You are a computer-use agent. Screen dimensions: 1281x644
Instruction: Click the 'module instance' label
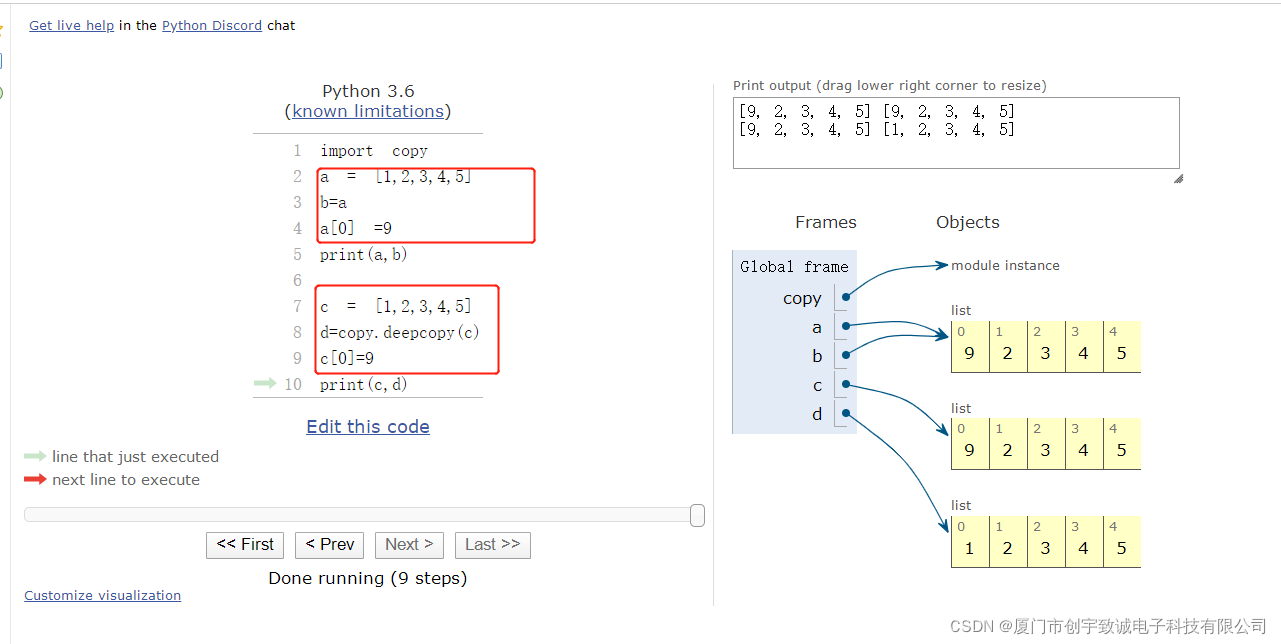pyautogui.click(x=1003, y=265)
